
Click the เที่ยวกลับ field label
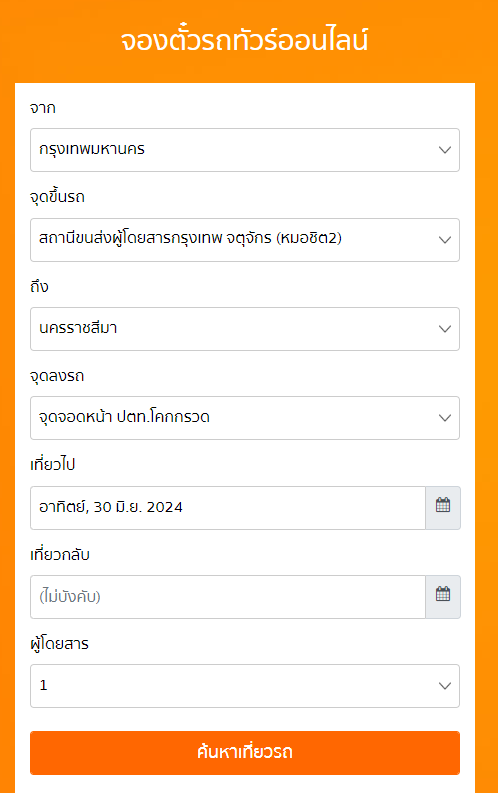[x=60, y=554]
